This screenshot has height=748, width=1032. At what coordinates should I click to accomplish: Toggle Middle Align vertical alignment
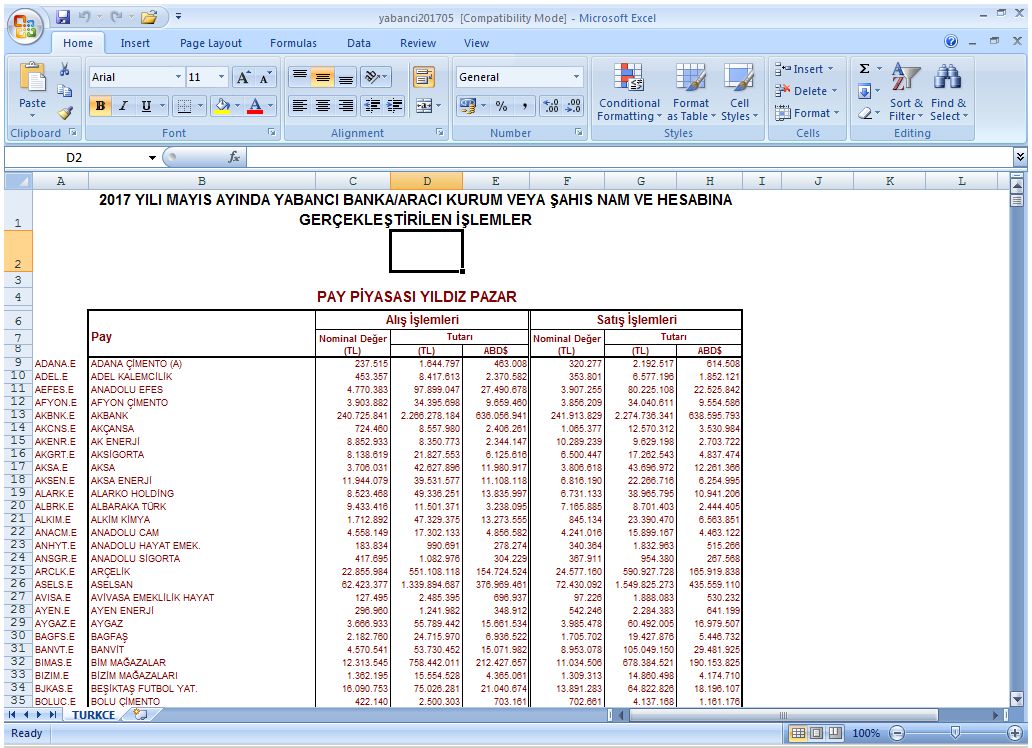(322, 78)
